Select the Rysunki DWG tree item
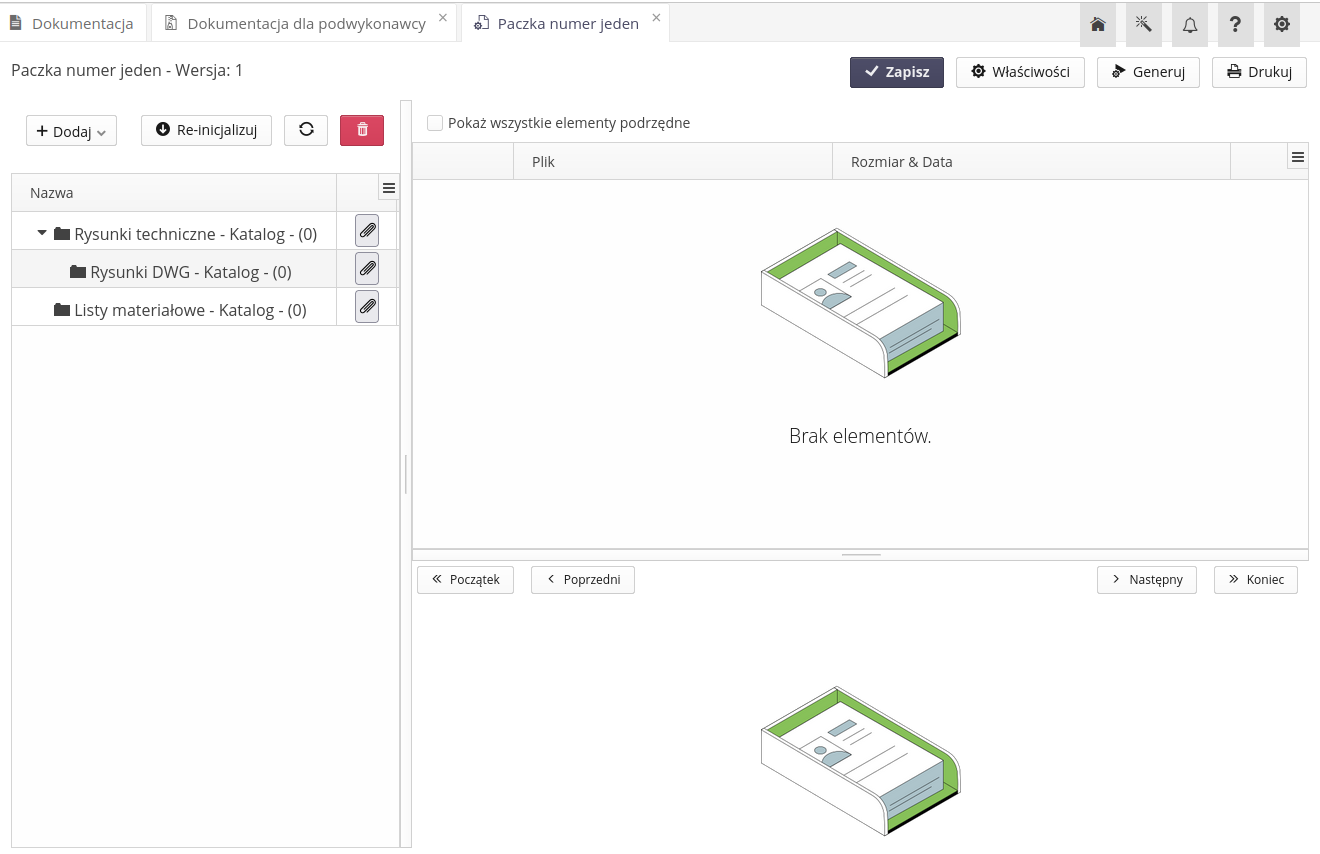1320x854 pixels. 190,272
